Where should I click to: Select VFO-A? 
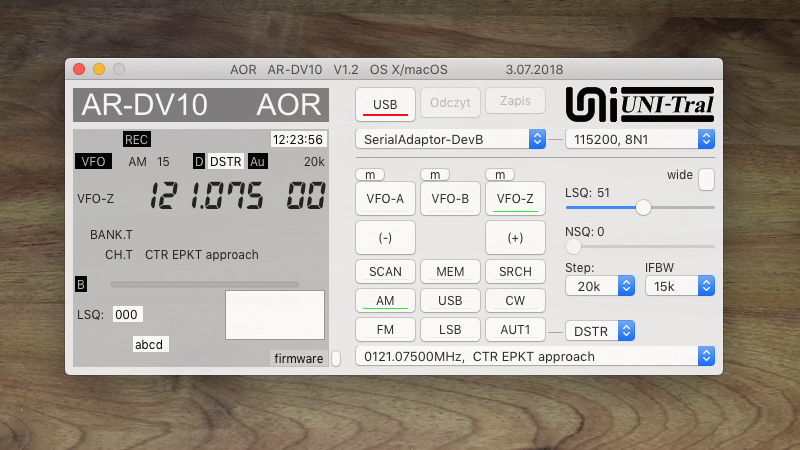pos(385,198)
